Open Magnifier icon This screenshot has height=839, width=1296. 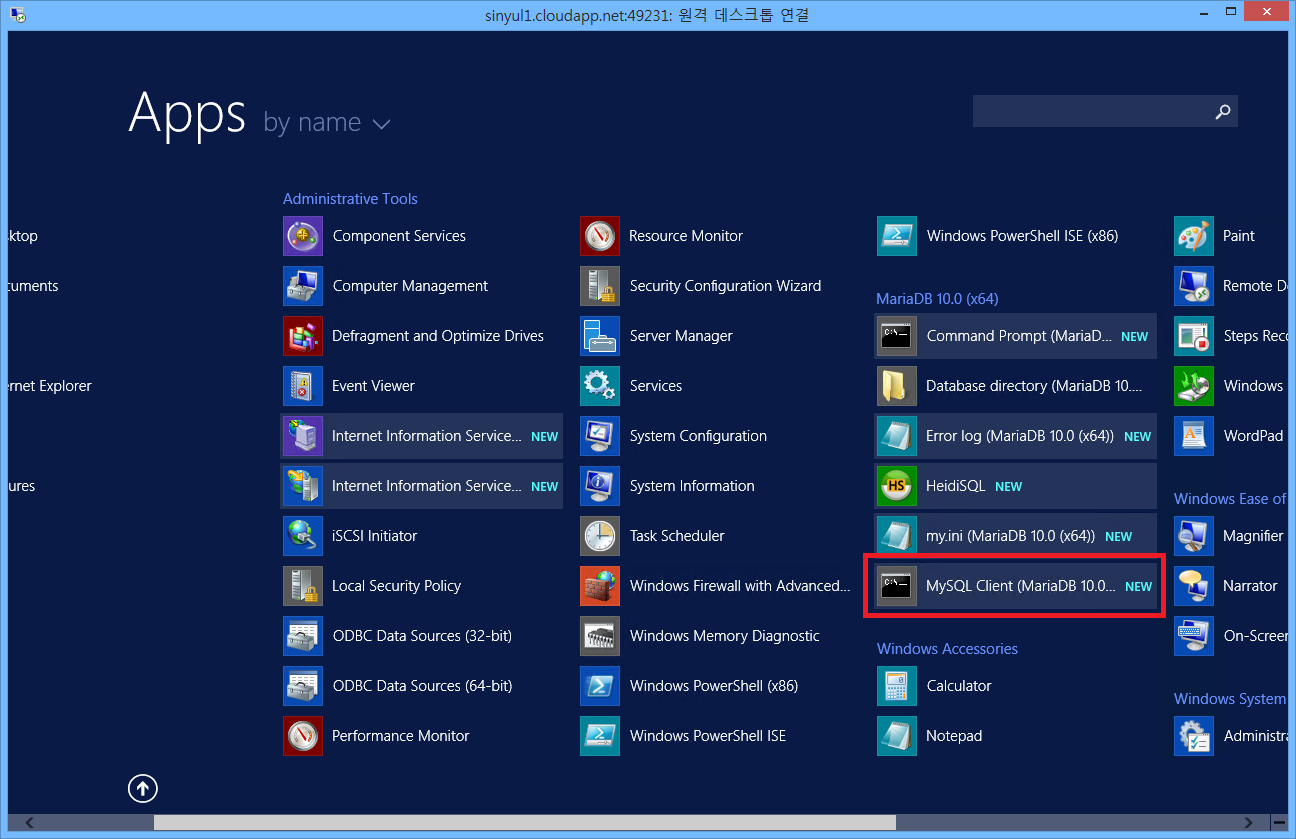click(1194, 536)
